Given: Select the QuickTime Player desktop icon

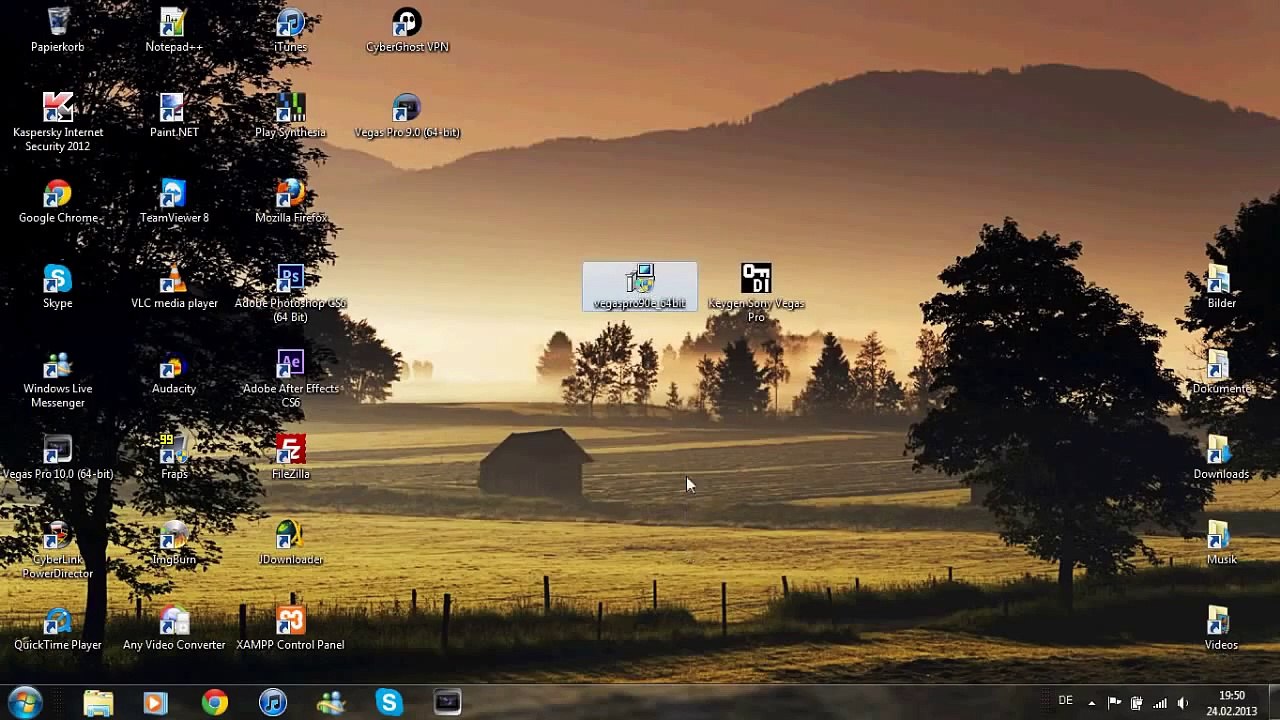Looking at the screenshot, I should 58,628.
